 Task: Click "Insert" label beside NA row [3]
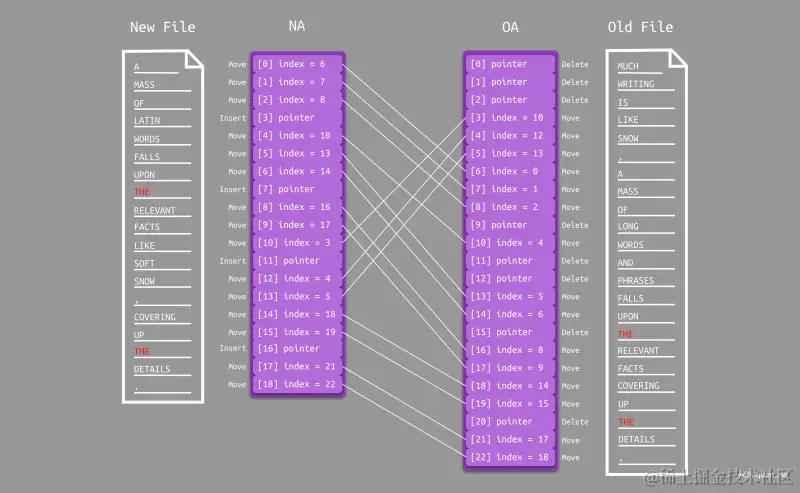coord(233,118)
